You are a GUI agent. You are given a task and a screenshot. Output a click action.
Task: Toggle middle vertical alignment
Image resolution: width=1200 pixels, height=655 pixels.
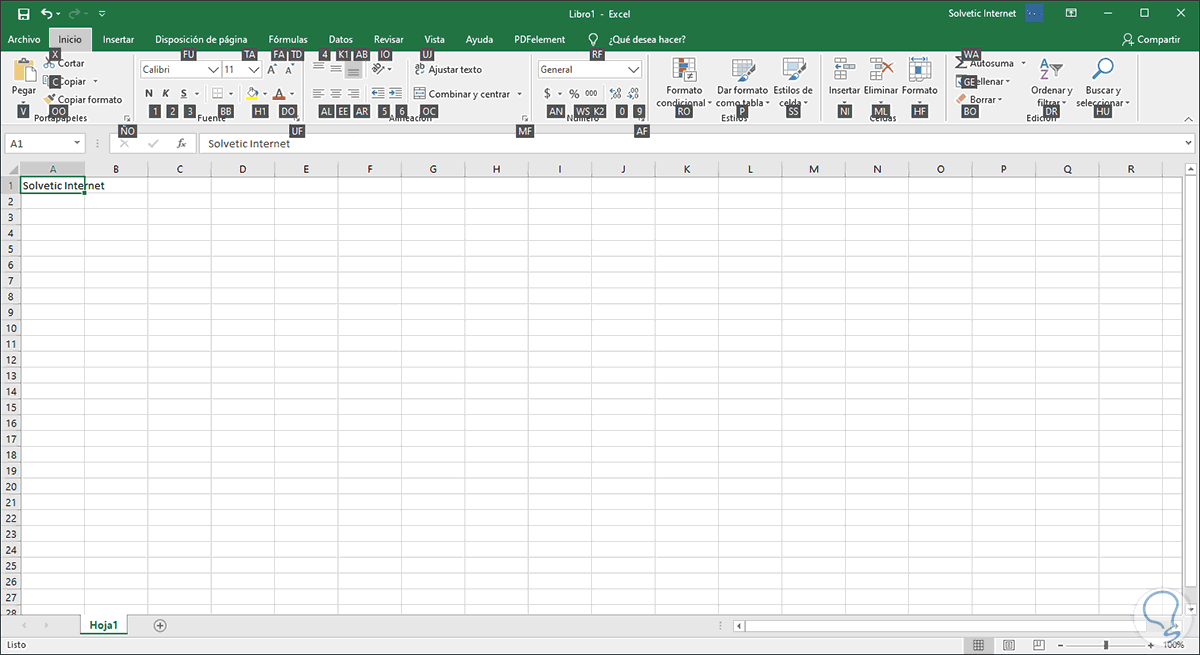(x=336, y=69)
